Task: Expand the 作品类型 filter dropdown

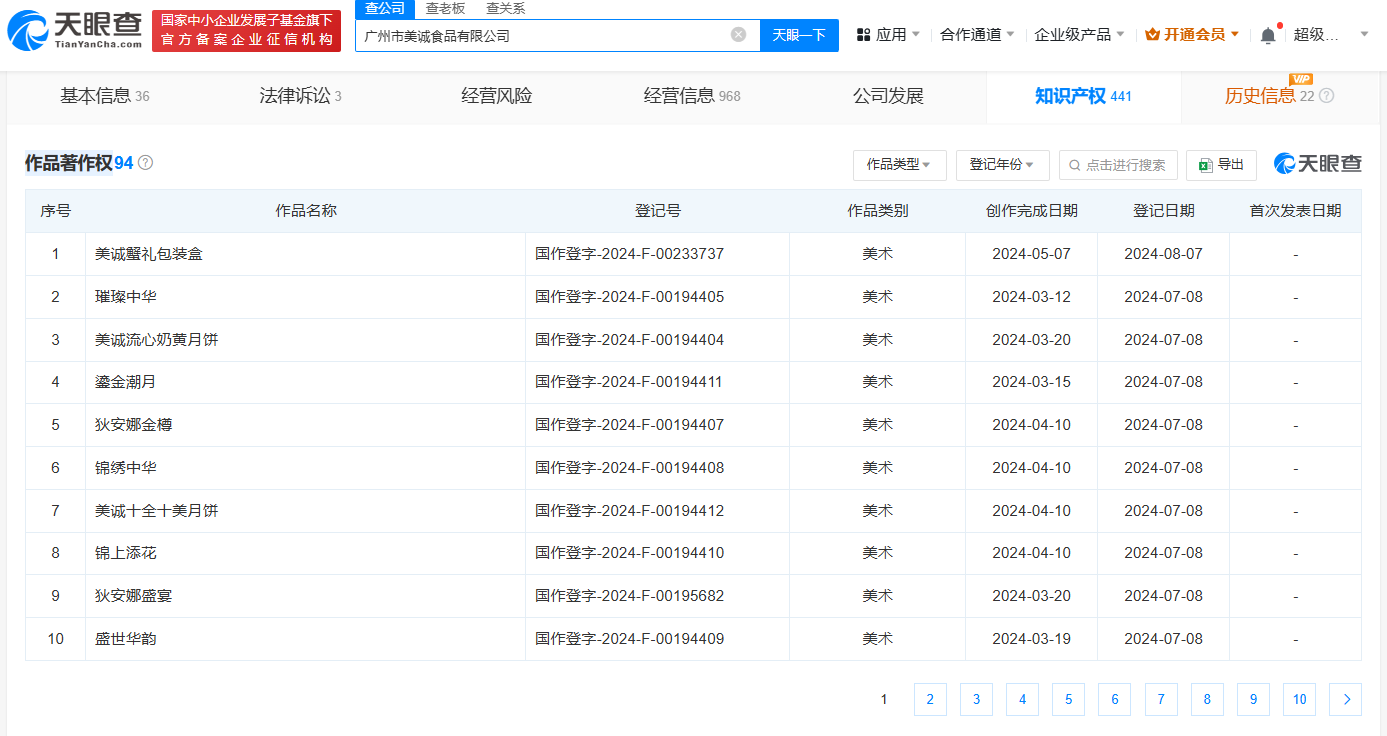Action: click(x=899, y=165)
